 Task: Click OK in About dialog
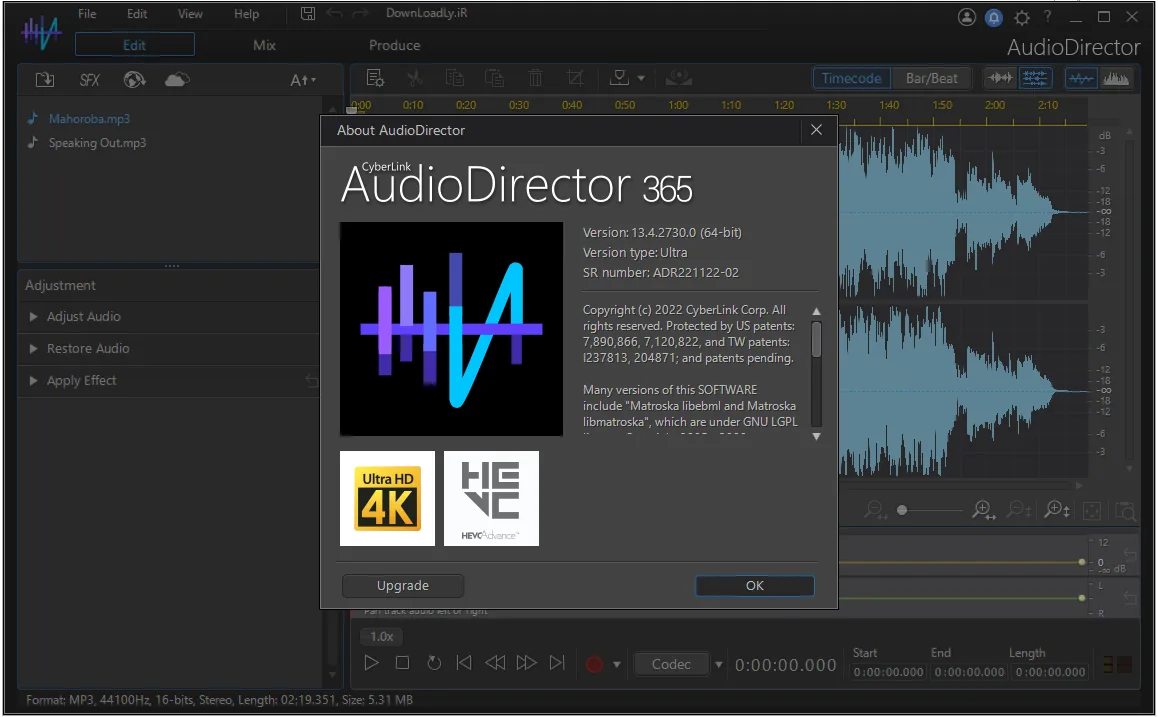[x=755, y=586]
